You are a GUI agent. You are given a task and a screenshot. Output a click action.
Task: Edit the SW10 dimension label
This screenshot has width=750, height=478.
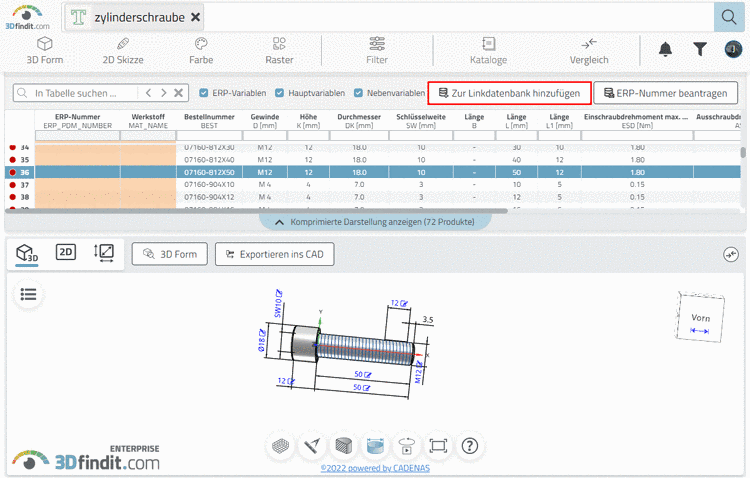[x=278, y=303]
